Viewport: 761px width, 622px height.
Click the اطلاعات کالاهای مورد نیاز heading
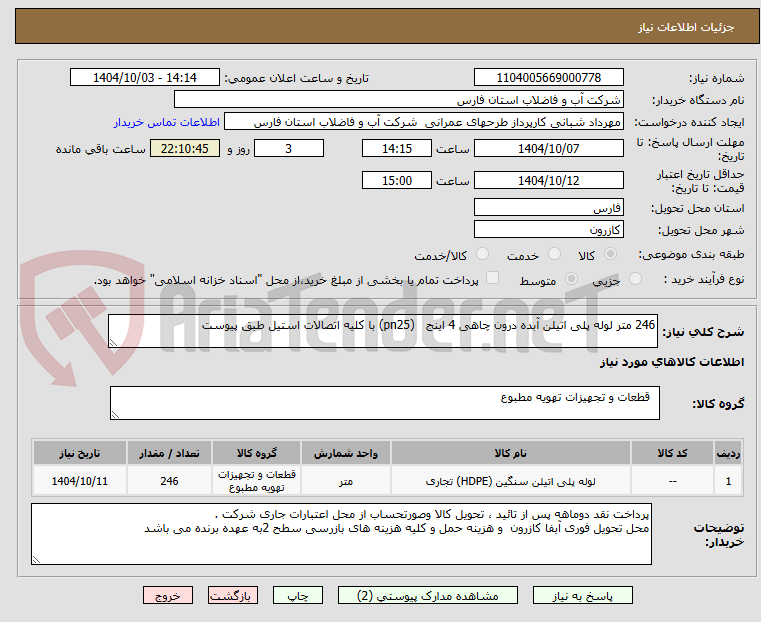[x=672, y=362]
